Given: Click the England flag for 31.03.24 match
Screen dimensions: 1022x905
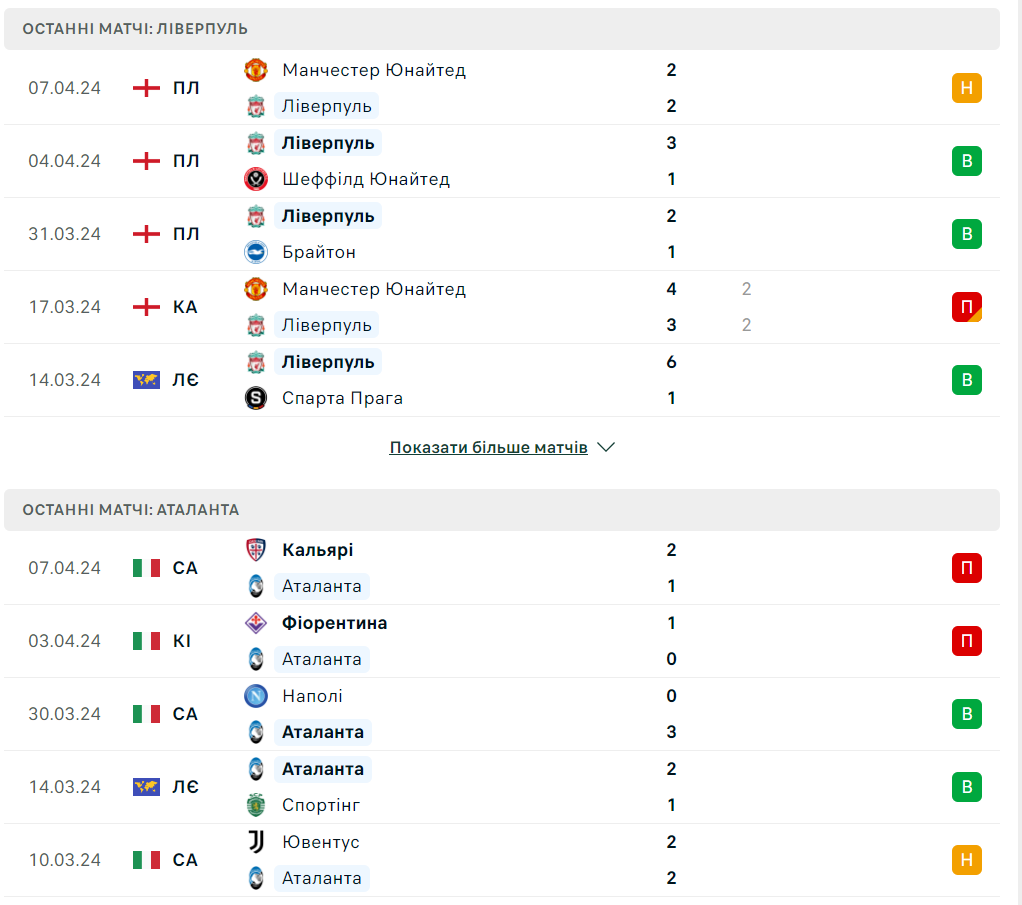Looking at the screenshot, I should point(146,234).
